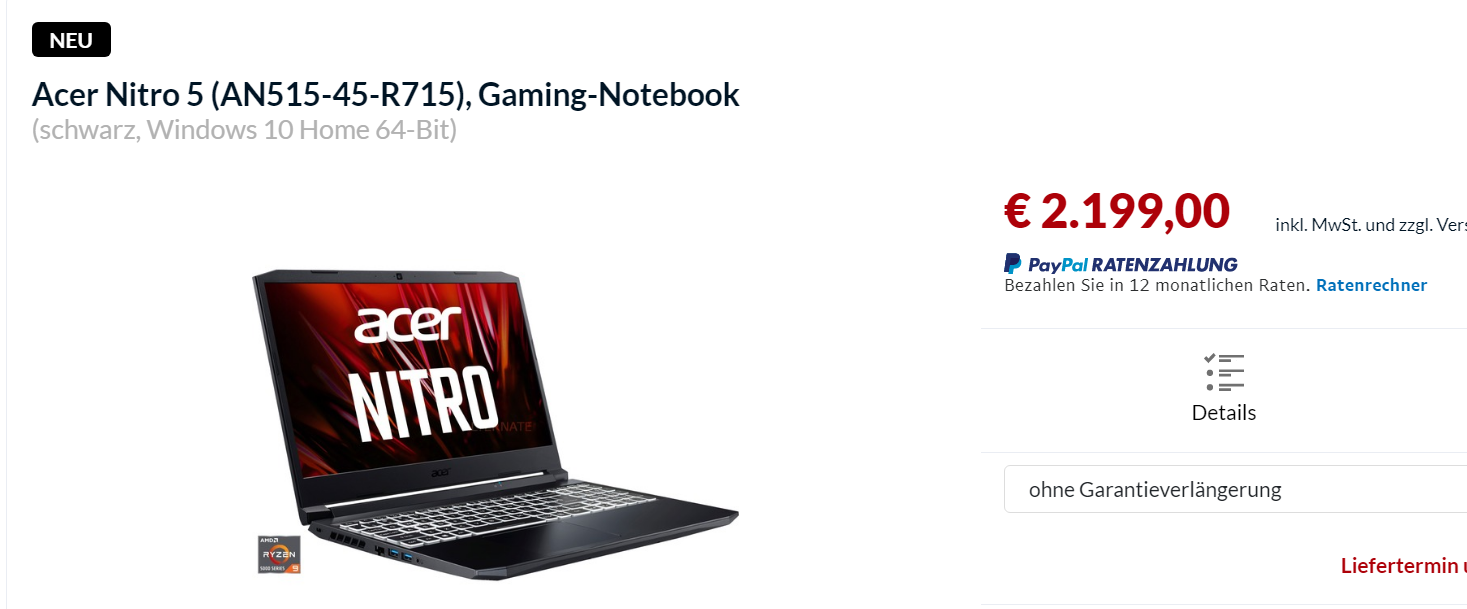Click the Details checklist icon
Viewport: 1467px width, 609px height.
coord(1224,372)
